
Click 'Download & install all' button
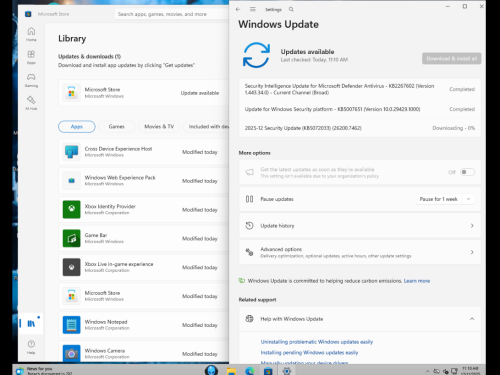pyautogui.click(x=451, y=59)
